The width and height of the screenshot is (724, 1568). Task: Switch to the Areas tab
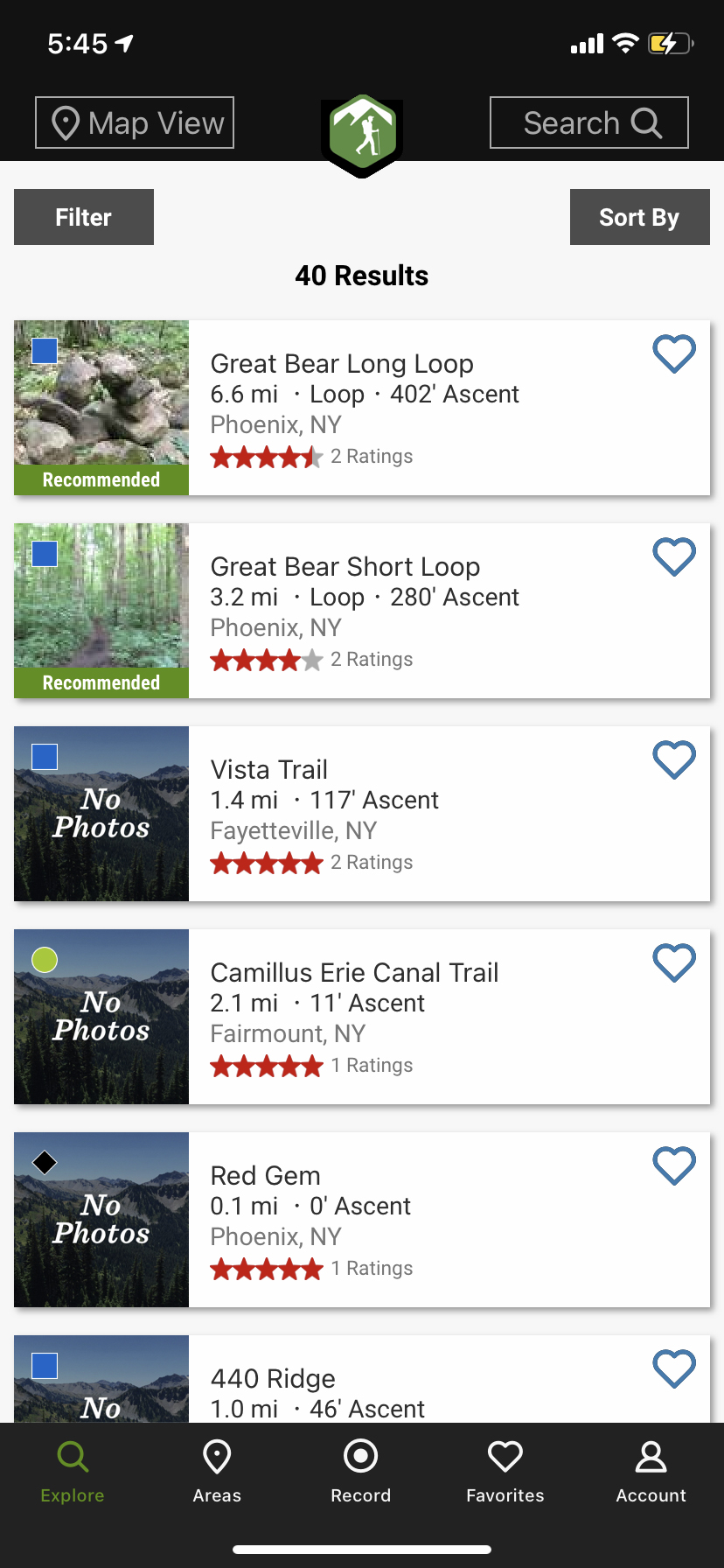point(217,1472)
